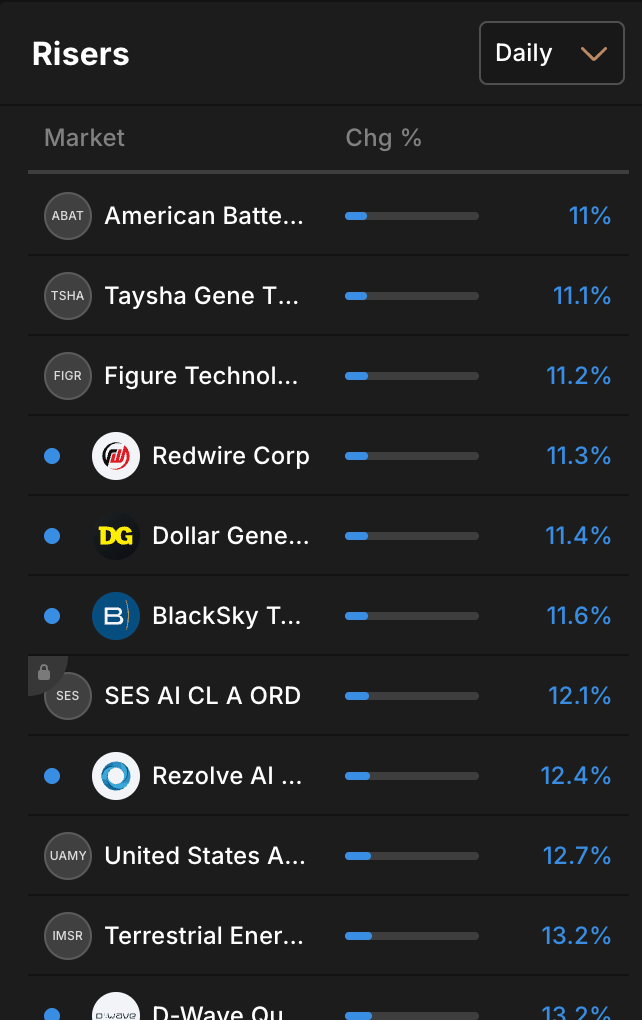Click the BlackSky logo icon

[116, 616]
